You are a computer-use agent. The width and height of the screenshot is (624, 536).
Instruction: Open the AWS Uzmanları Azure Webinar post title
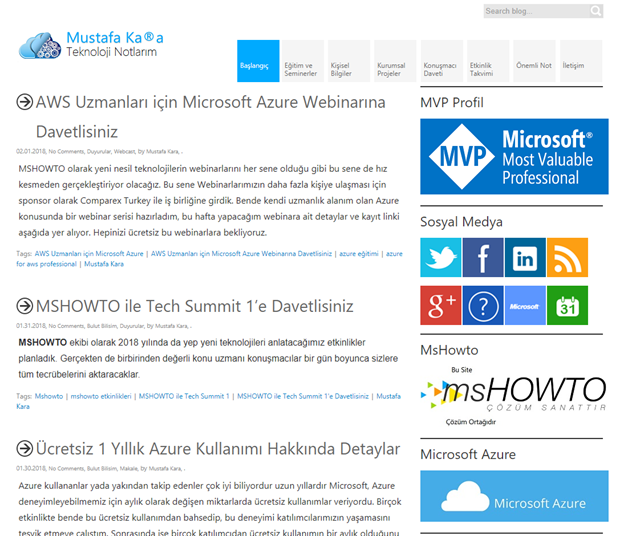point(211,117)
